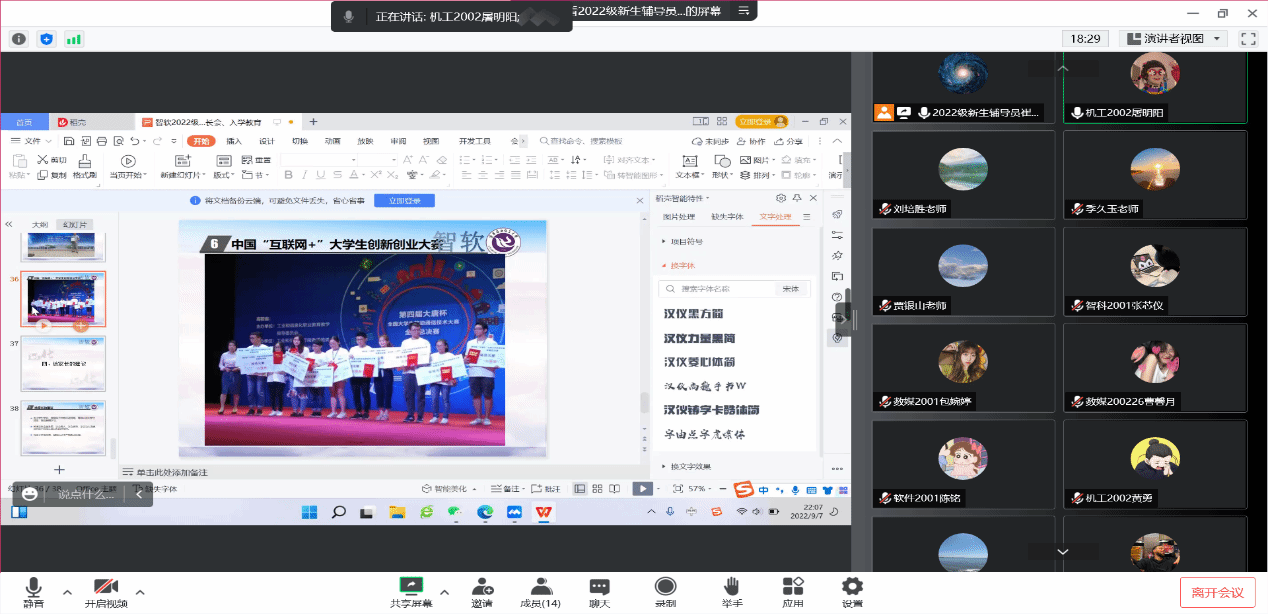Click 格式刷 format painter
1268x614 pixels.
[x=84, y=167]
